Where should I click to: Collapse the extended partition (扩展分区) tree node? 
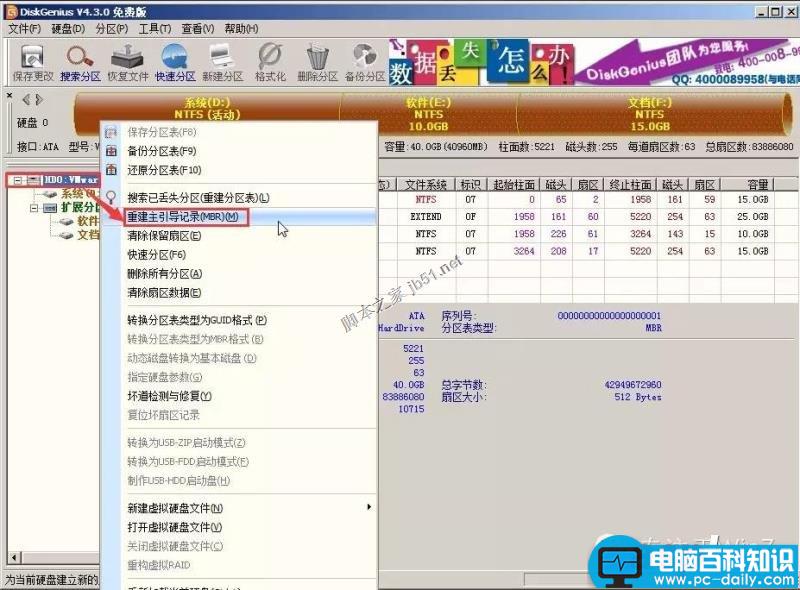click(x=34, y=208)
